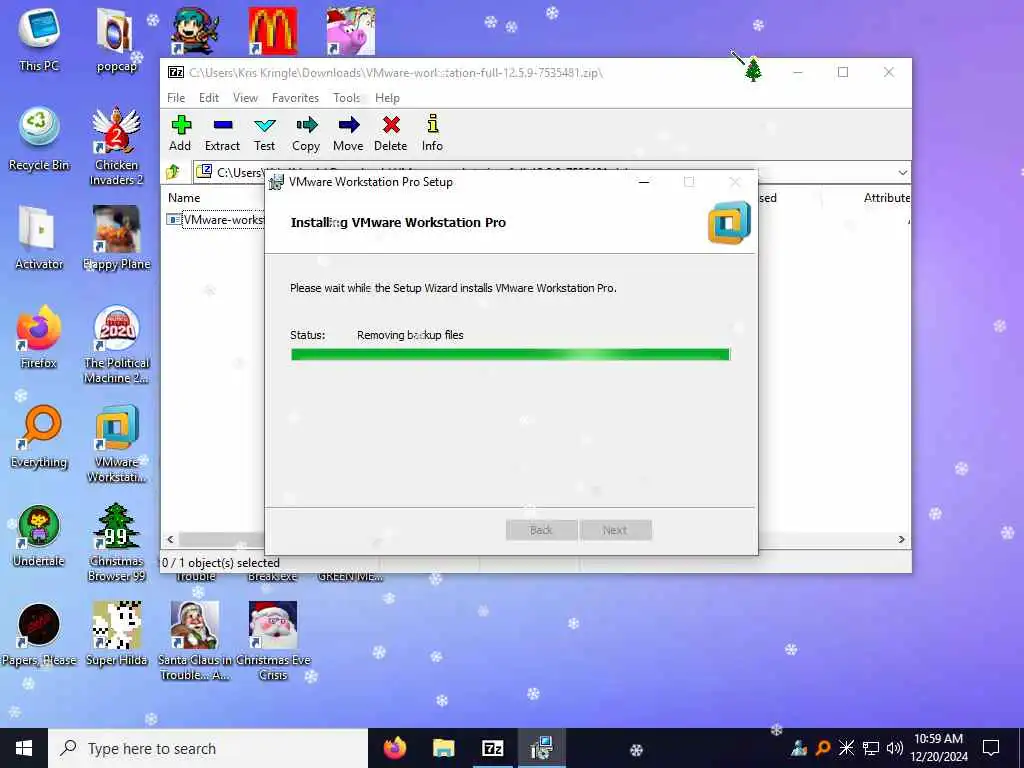Run Test on the archive in 7-Zip
Image resolution: width=1024 pixels, height=768 pixels.
click(264, 133)
